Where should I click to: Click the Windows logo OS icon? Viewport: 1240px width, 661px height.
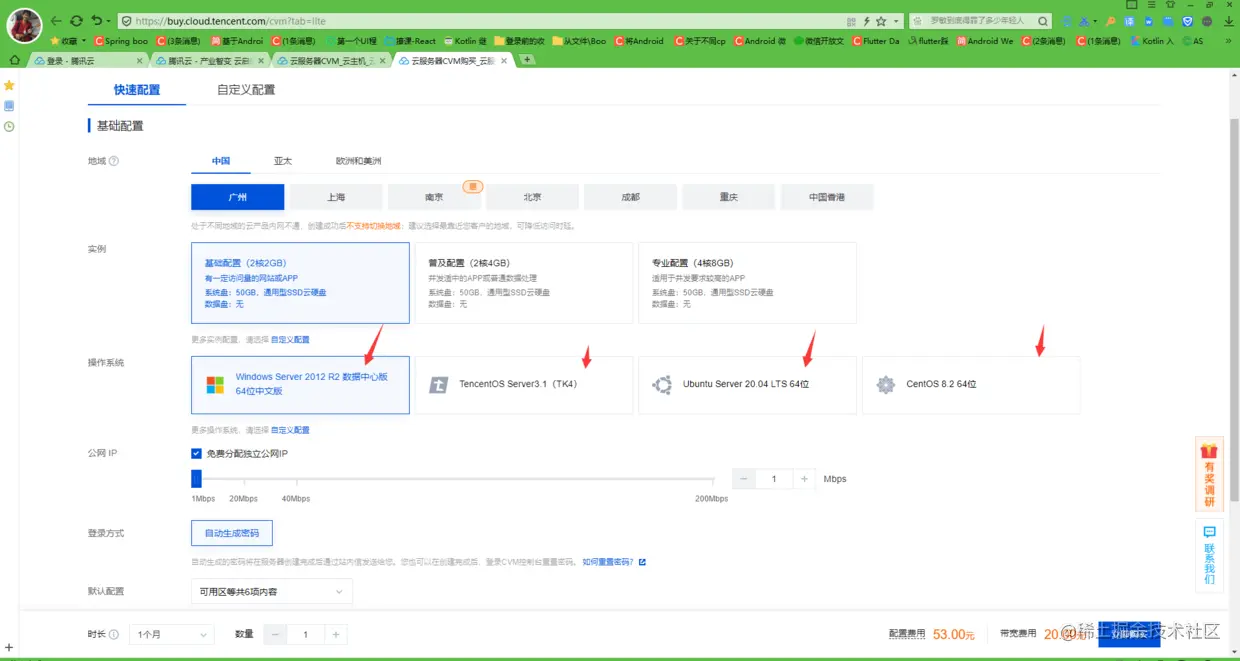point(215,385)
